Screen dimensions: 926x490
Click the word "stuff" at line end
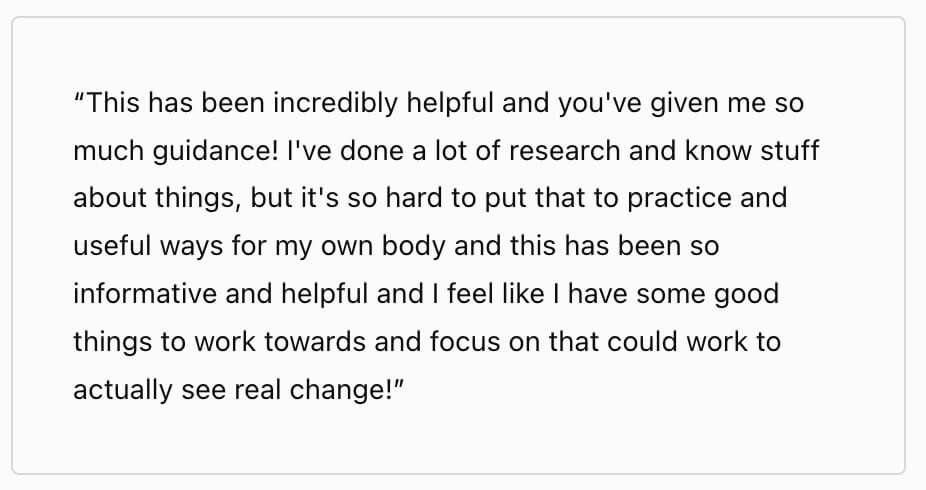click(x=790, y=151)
